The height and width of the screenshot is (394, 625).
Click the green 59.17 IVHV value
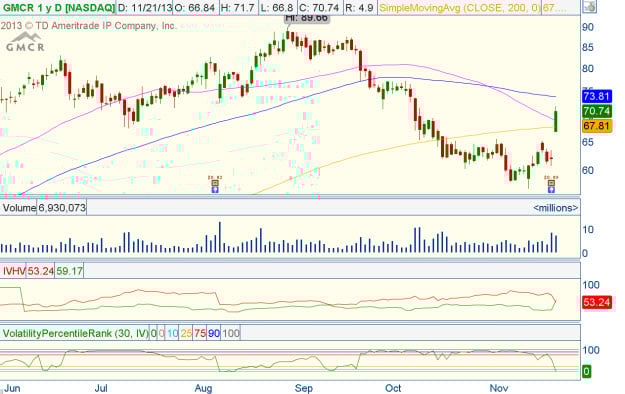pos(69,271)
